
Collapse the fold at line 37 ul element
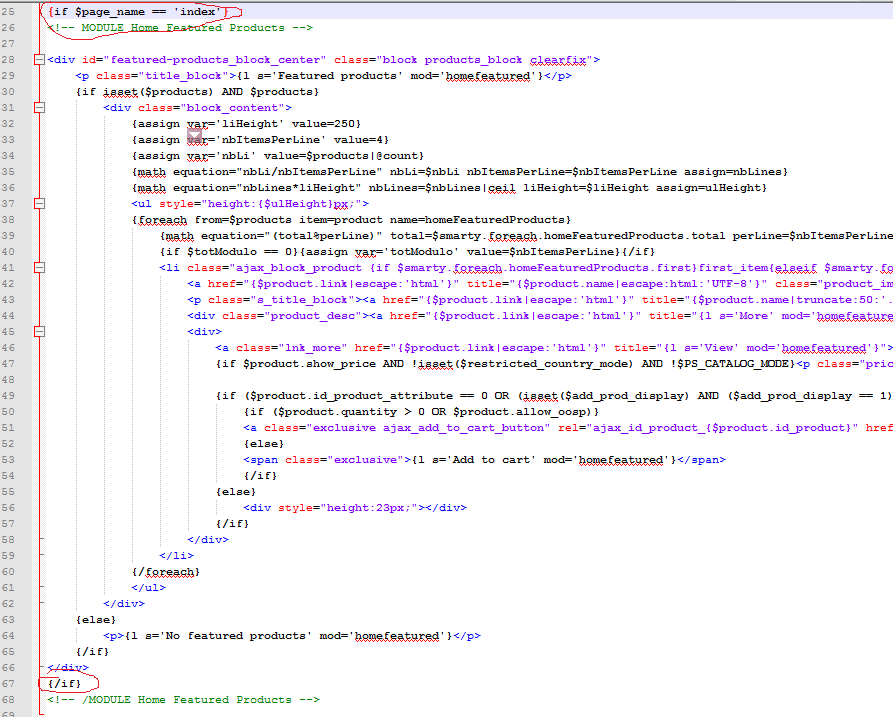tap(39, 203)
